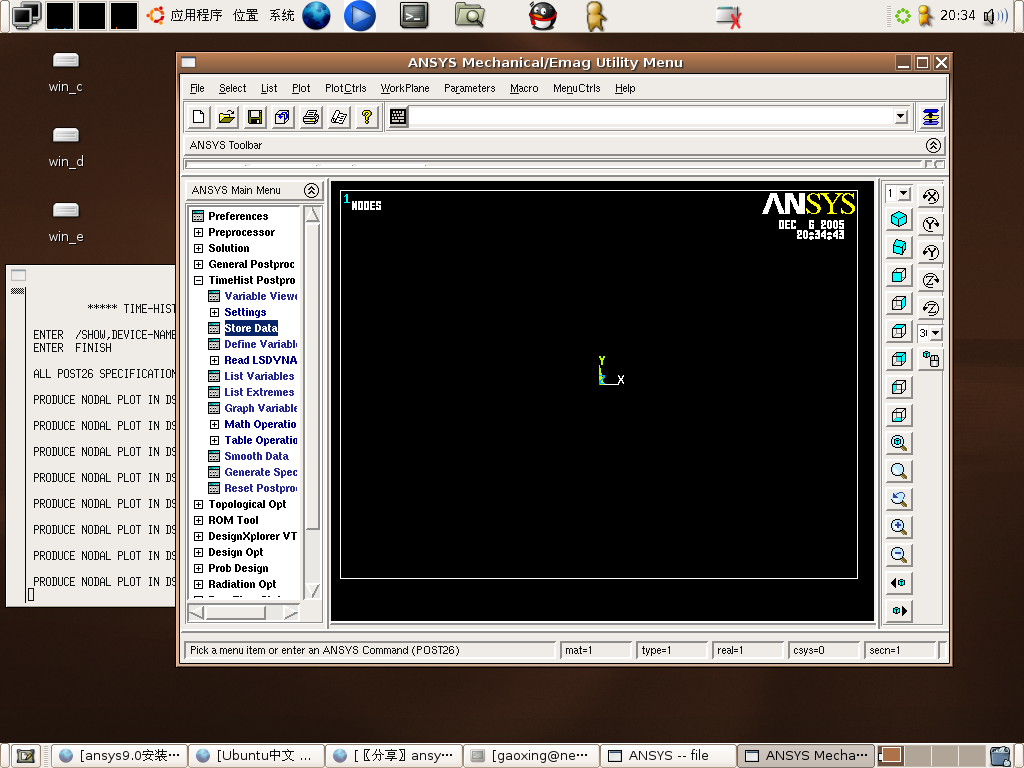The width and height of the screenshot is (1024, 768).
Task: Click the Reset Postproc item
Action: 261,488
